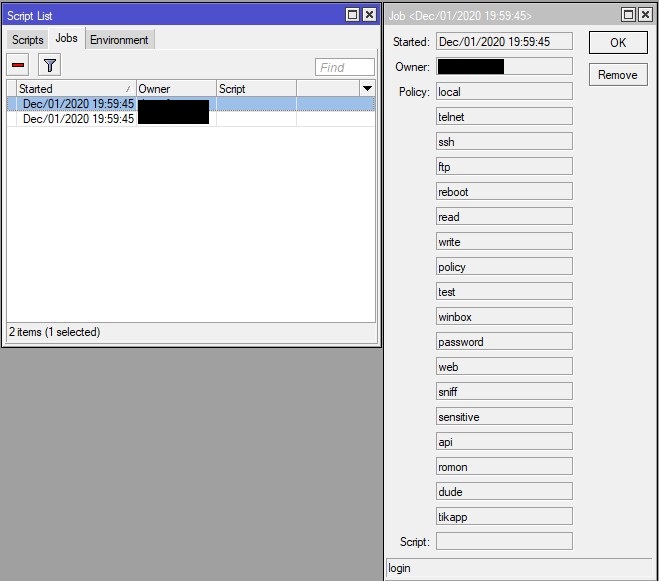The image size is (659, 581).
Task: Select the highlighted first job row date
Action: coord(78,103)
